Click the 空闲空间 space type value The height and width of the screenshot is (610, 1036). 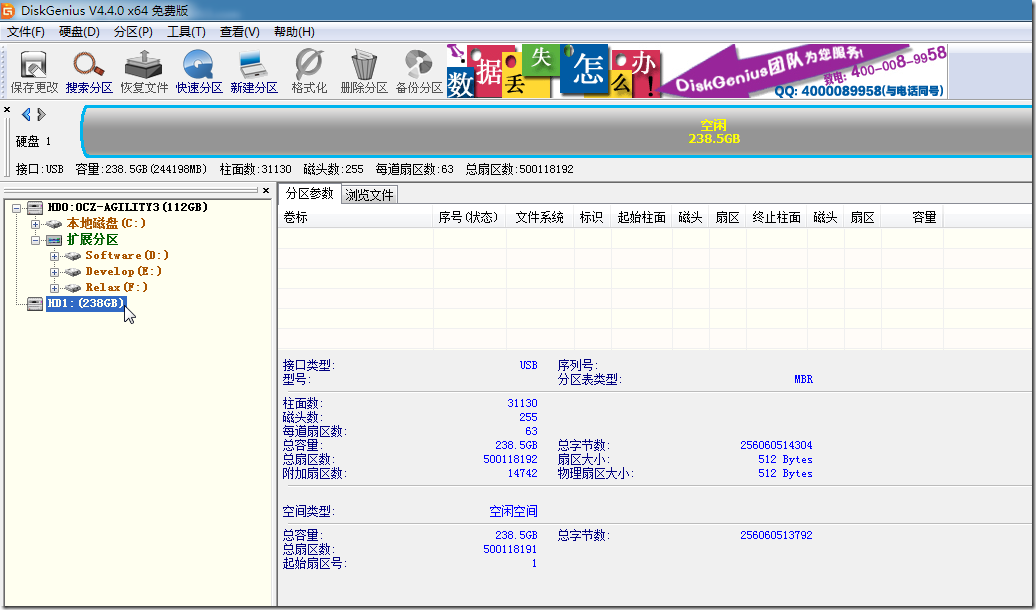click(513, 512)
